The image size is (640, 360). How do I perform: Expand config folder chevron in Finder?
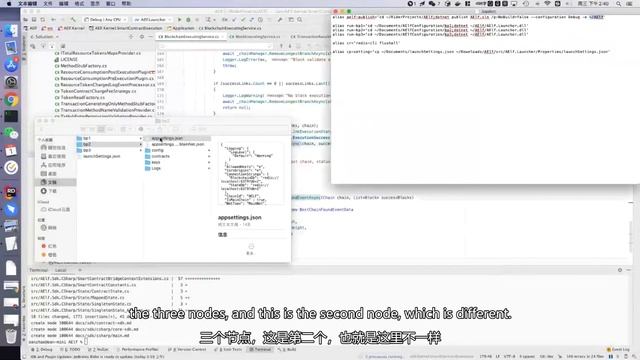coord(209,150)
